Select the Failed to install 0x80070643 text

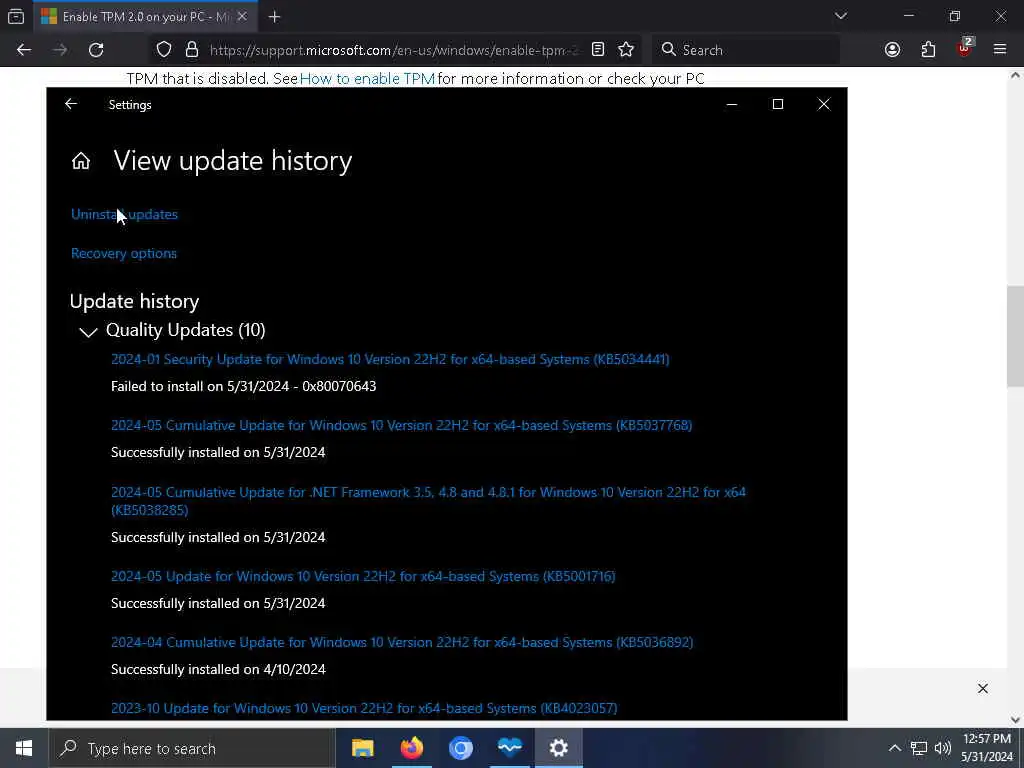pyautogui.click(x=244, y=387)
